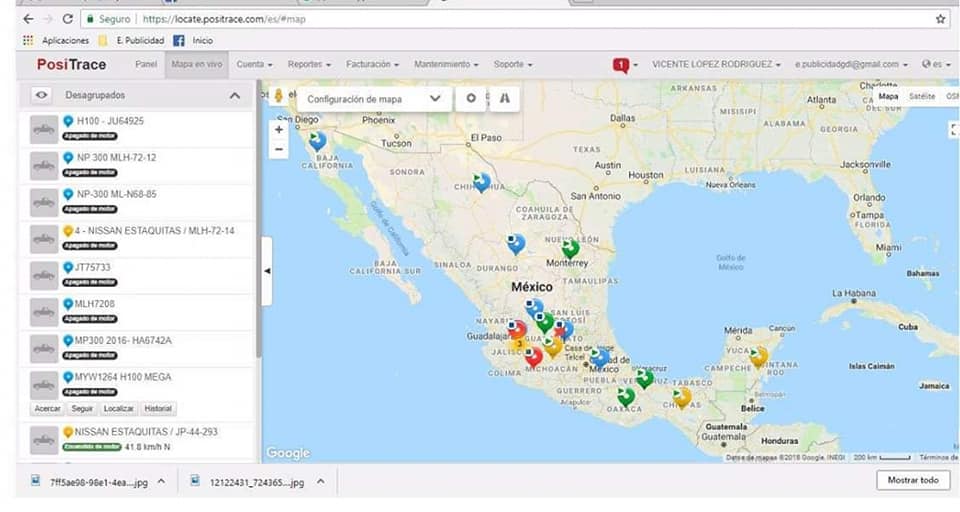Collapse the vehicle side panel arrow

pyautogui.click(x=267, y=271)
